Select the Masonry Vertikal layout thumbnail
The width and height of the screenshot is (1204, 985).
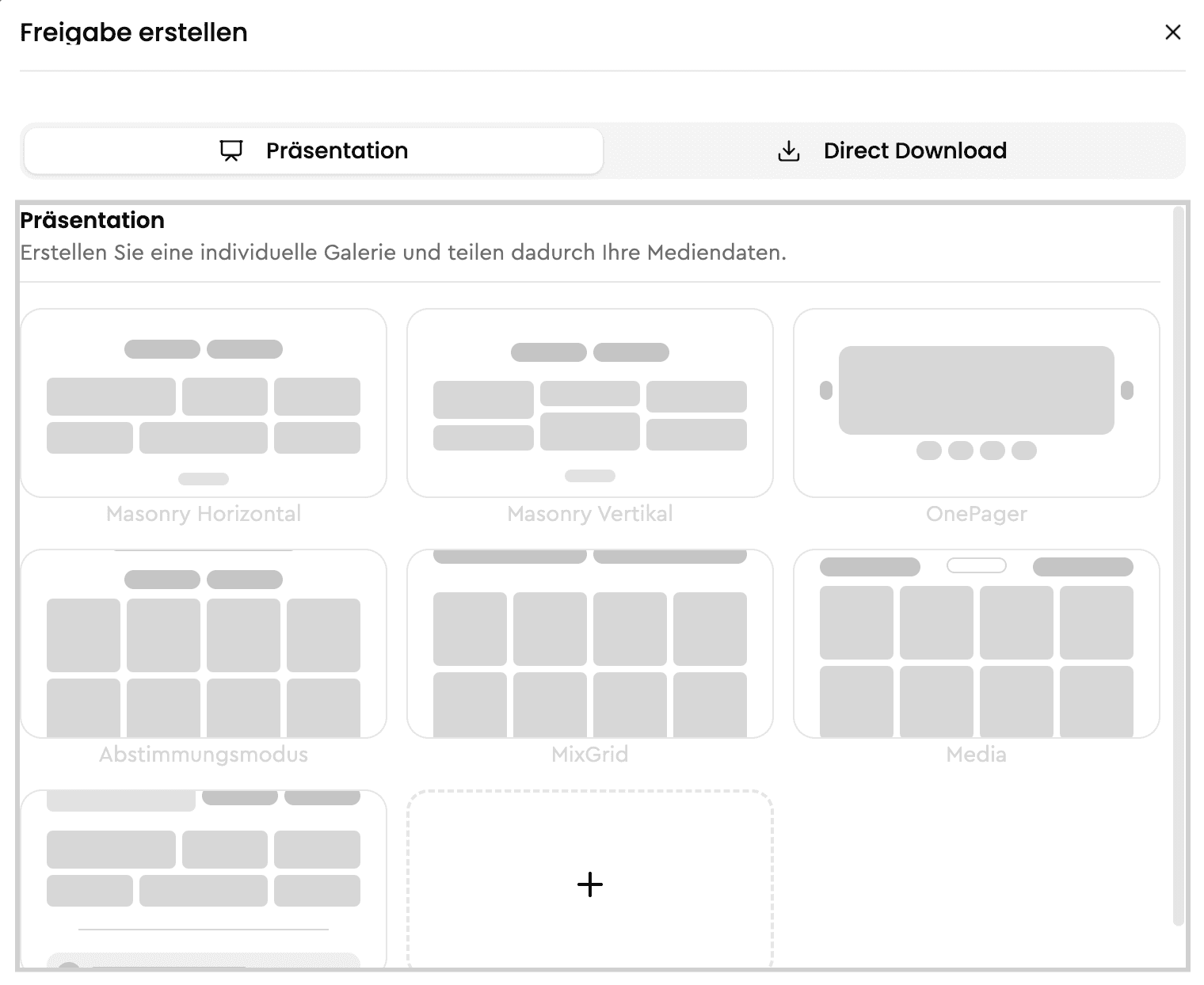click(x=590, y=403)
